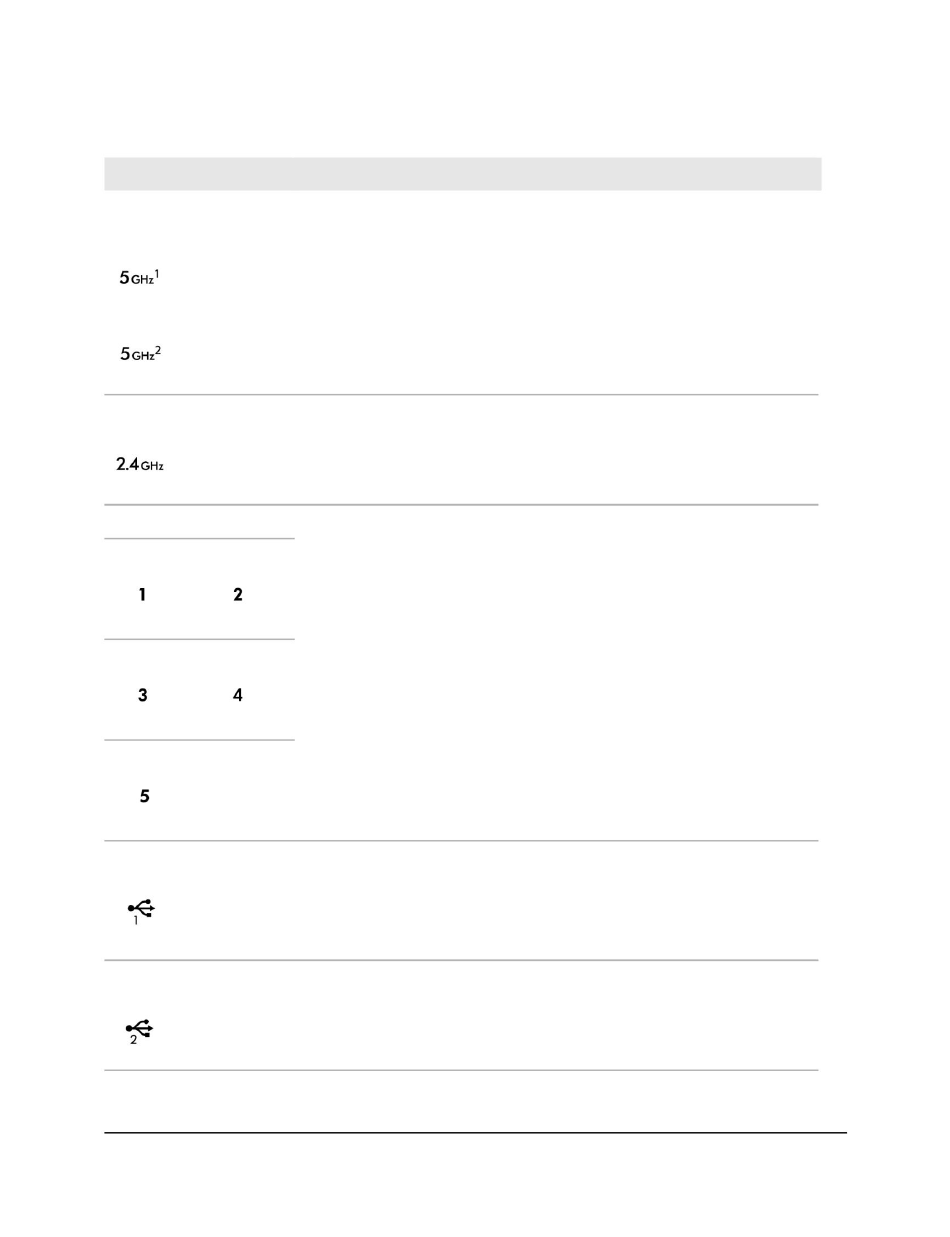Image resolution: width=950 pixels, height=1237 pixels.
Task: Select the USB port 1 icon
Action: 140,912
